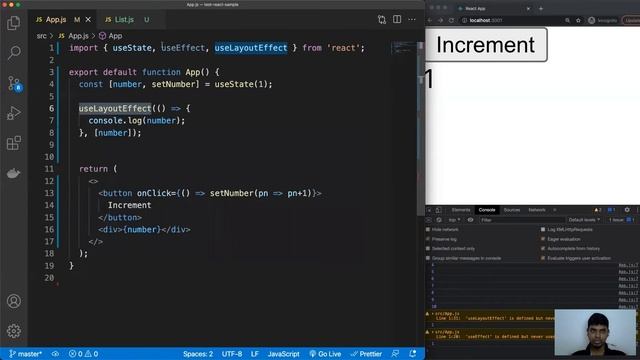Toggle the Hide network checkbox

click(428, 229)
